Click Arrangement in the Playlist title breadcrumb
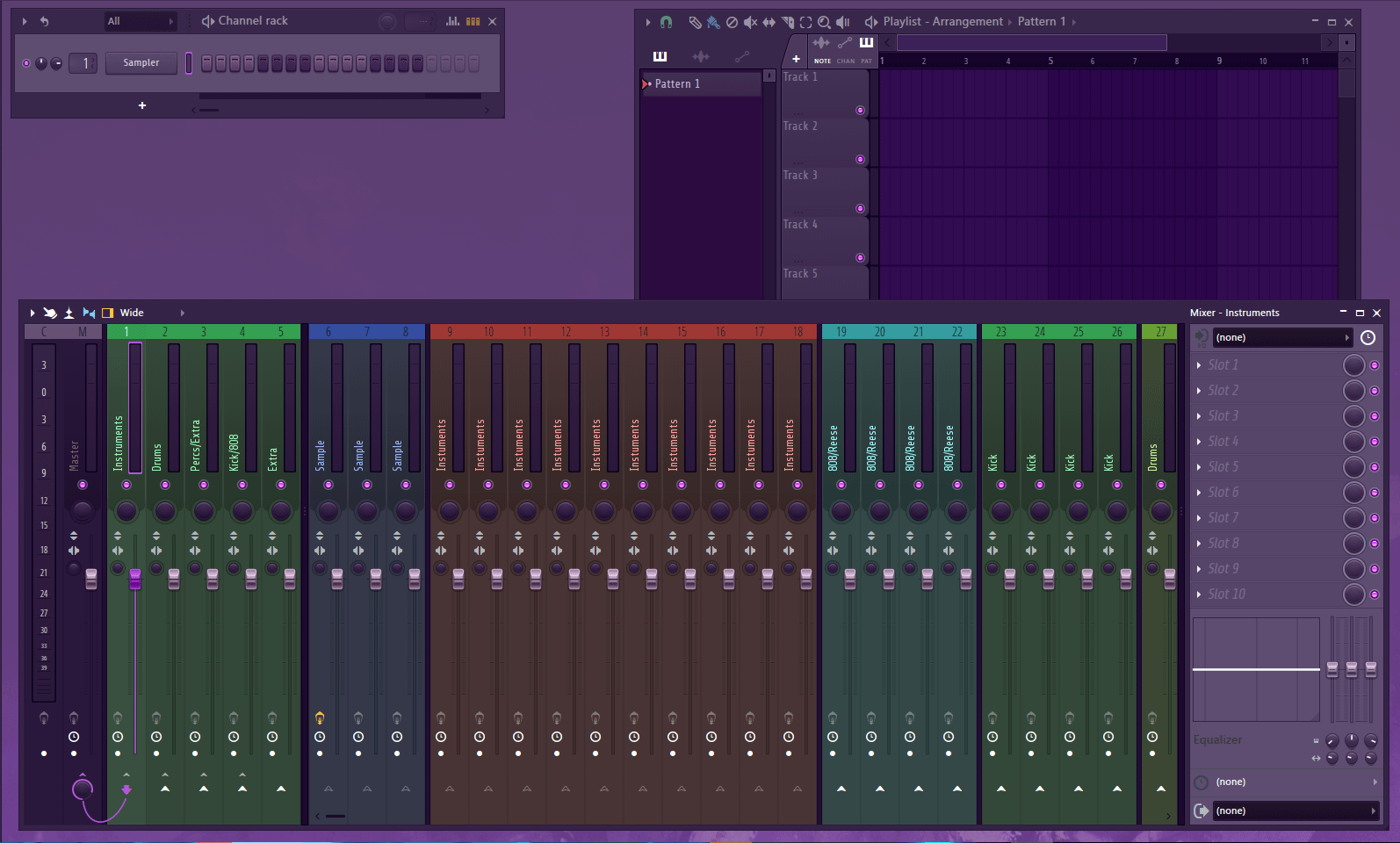Viewport: 1400px width, 843px height. (967, 22)
